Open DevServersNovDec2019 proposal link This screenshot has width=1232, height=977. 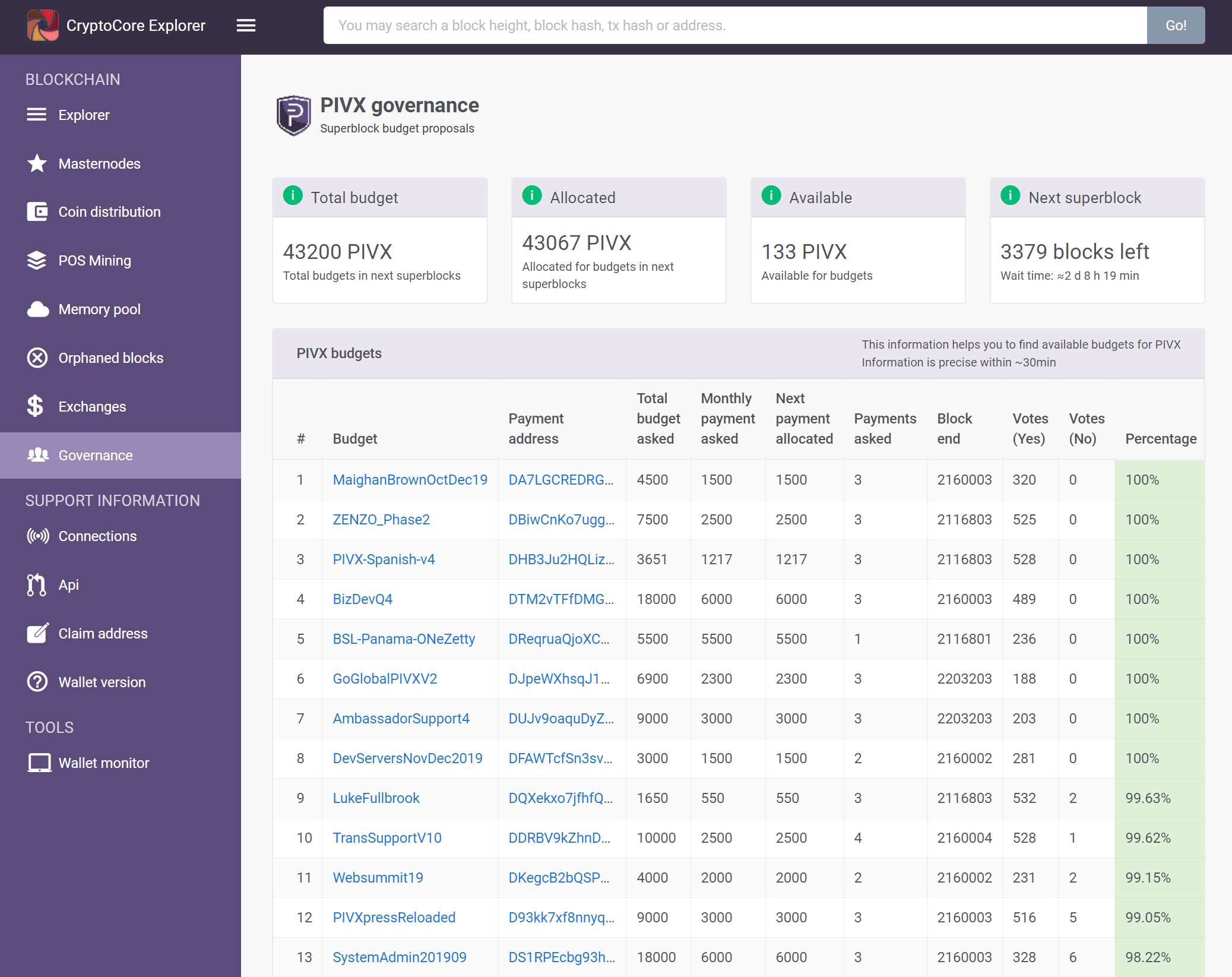[x=407, y=758]
